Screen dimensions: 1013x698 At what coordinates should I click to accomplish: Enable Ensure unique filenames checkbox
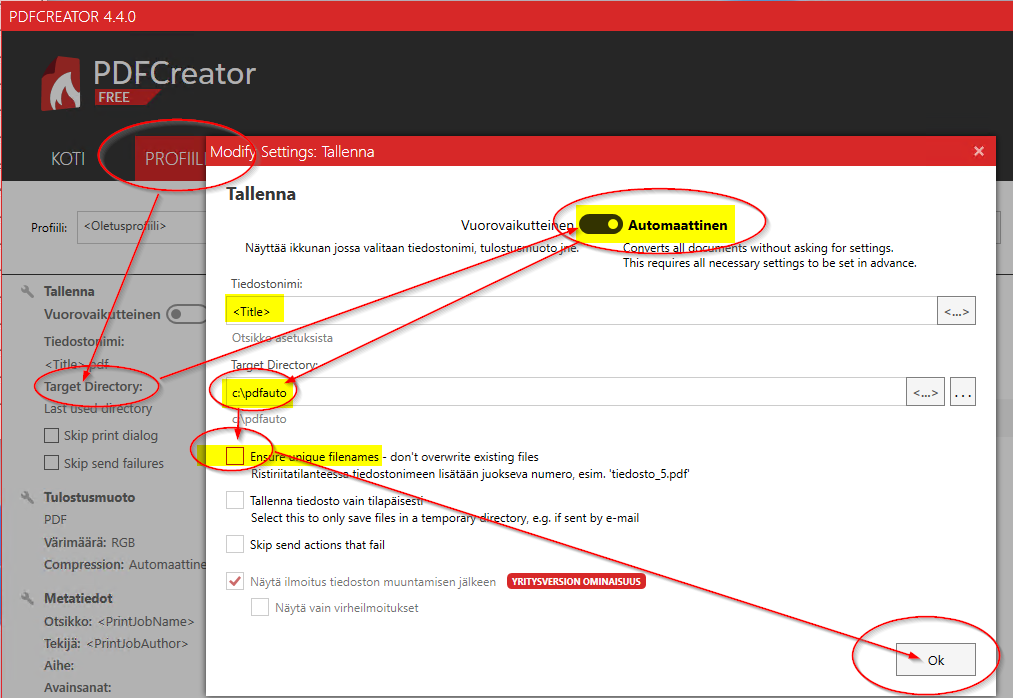(x=235, y=456)
